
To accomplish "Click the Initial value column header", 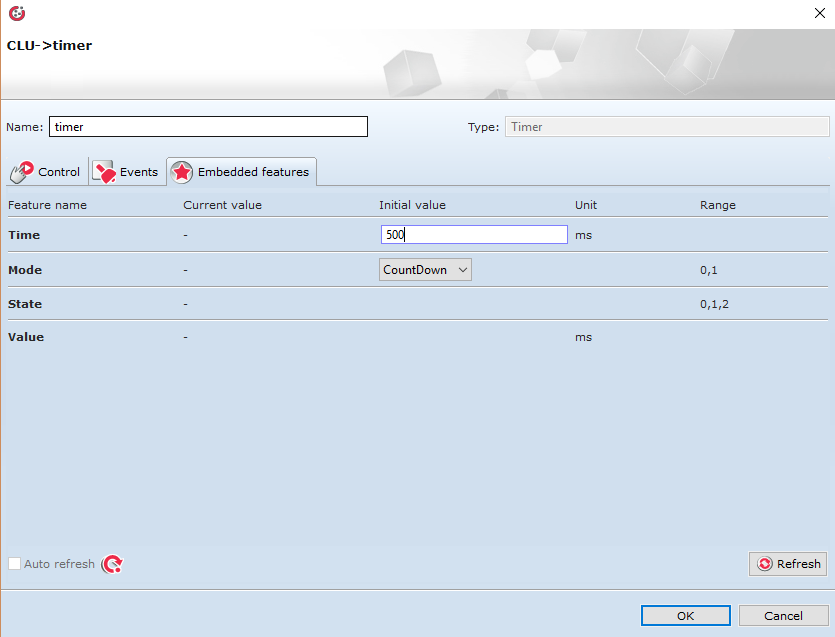I will pos(412,205).
